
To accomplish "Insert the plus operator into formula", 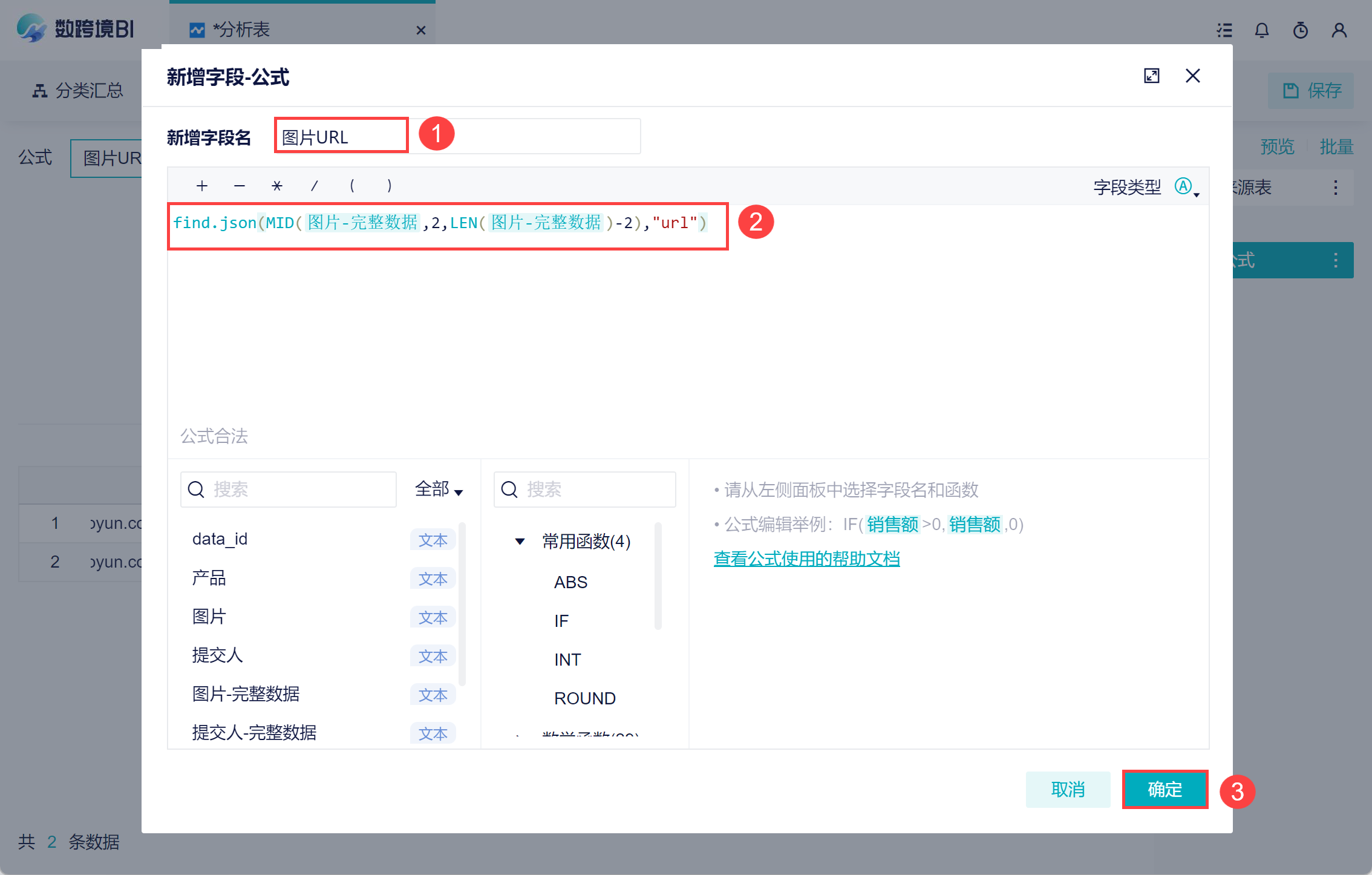I will (x=202, y=186).
